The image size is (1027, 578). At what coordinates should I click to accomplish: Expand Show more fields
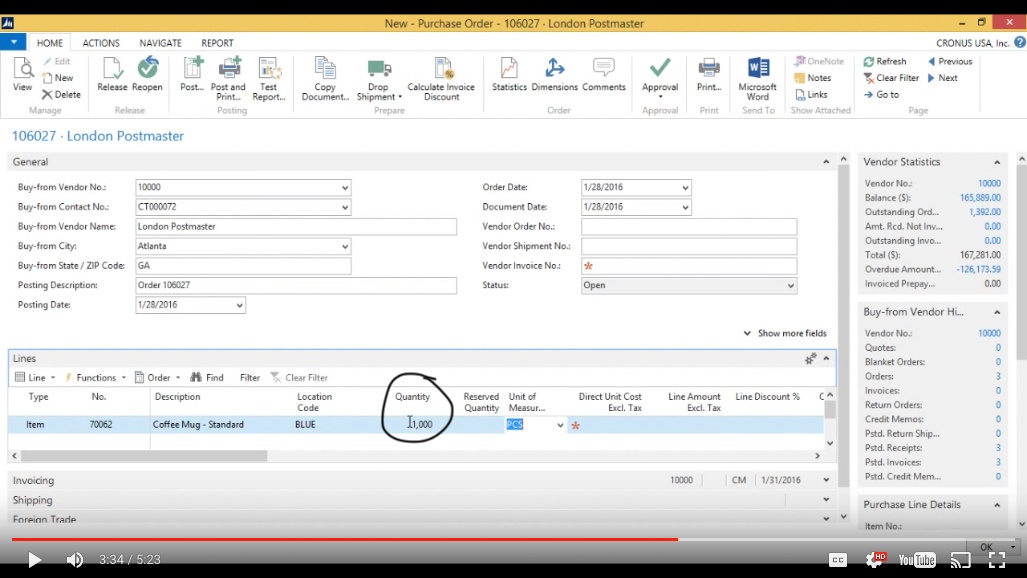click(x=785, y=333)
